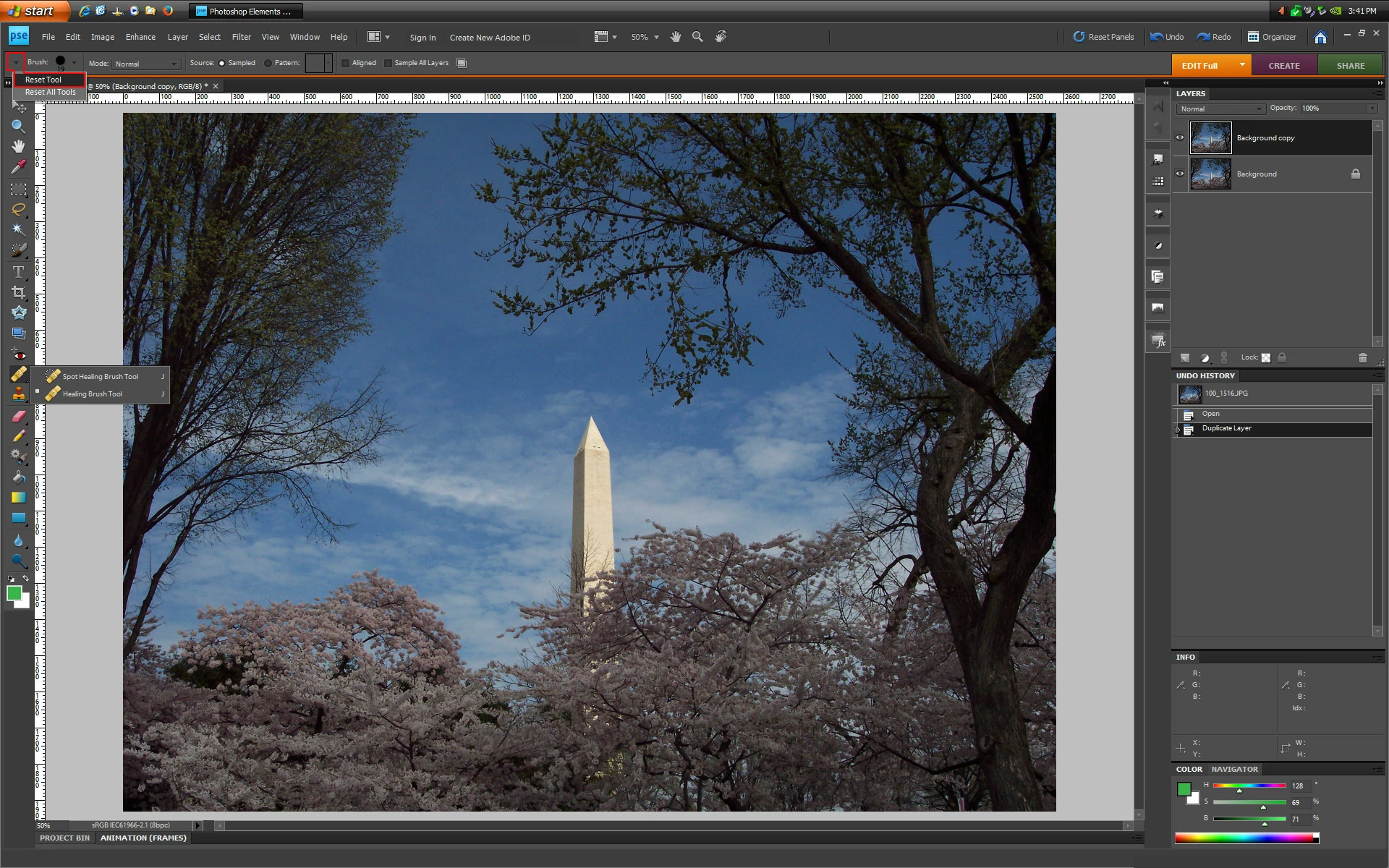
Task: Click the Delete layer trash icon
Action: tap(1363, 357)
